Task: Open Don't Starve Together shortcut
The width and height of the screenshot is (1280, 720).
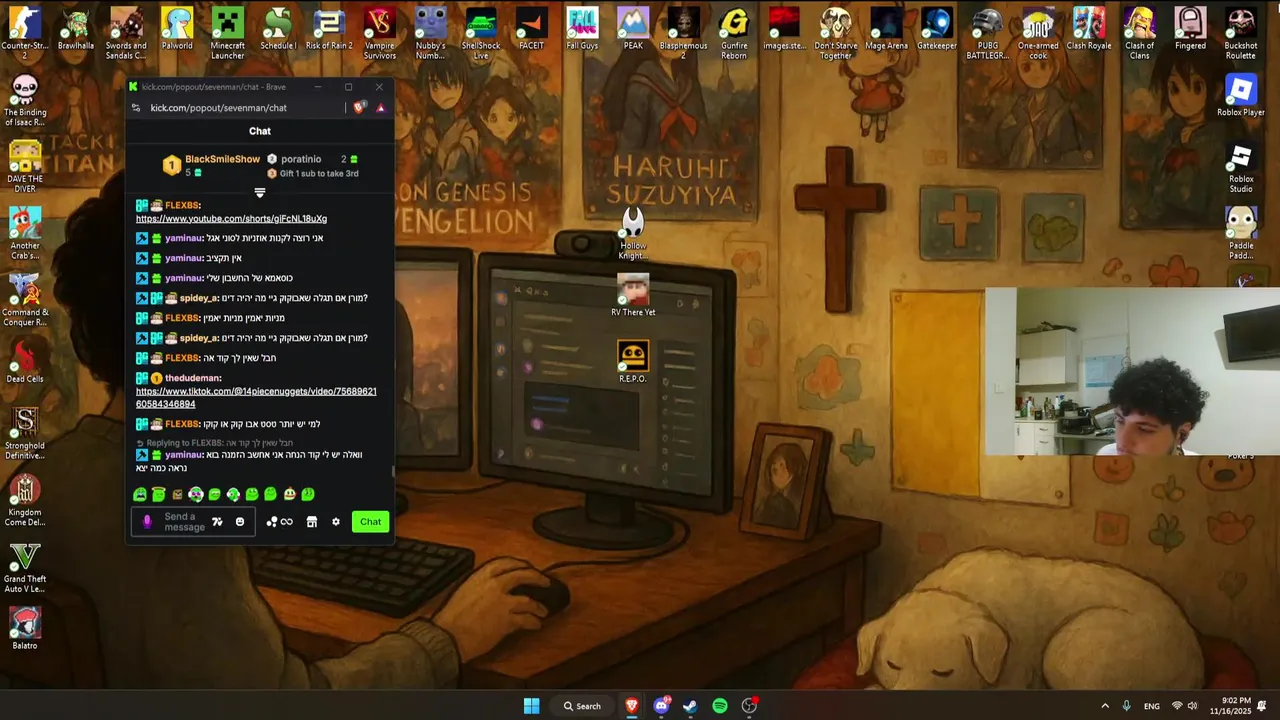Action: [x=835, y=32]
